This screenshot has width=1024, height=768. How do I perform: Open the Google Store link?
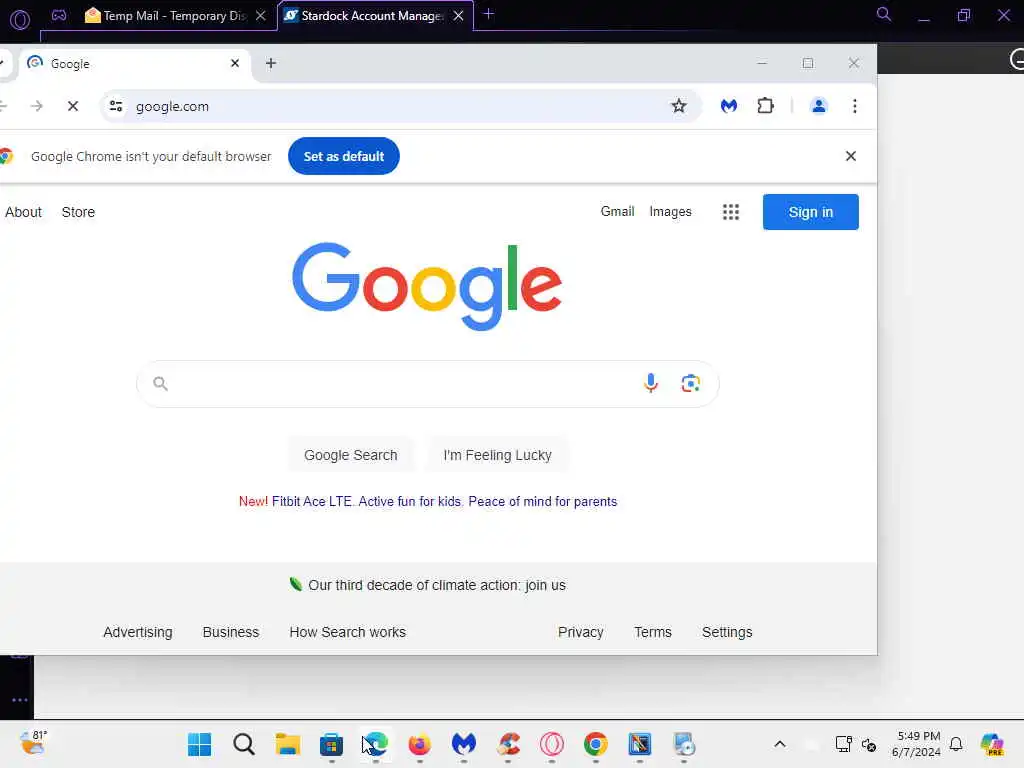(x=78, y=212)
